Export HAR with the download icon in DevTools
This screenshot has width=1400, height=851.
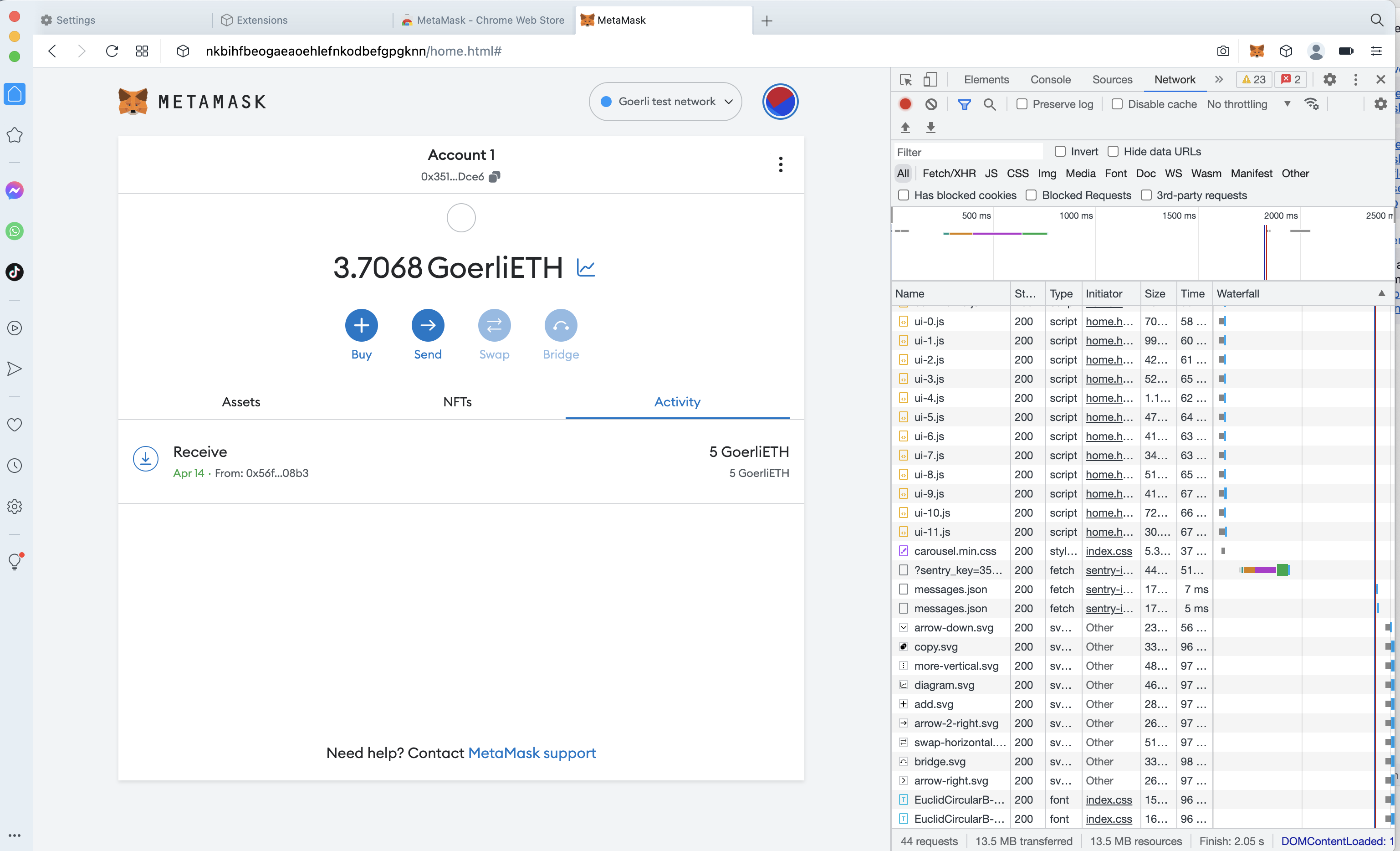931,128
